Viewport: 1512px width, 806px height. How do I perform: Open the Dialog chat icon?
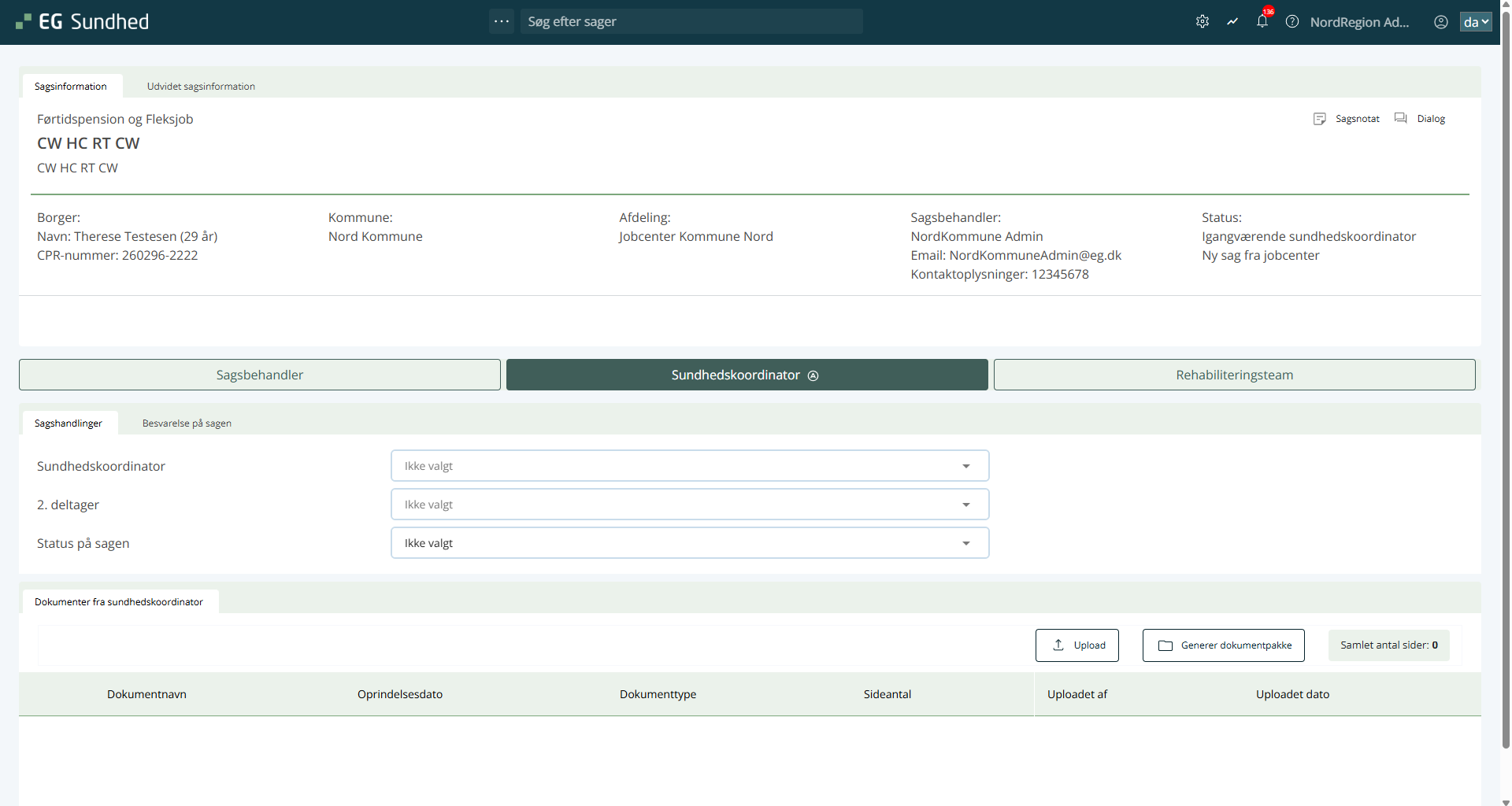pyautogui.click(x=1401, y=119)
